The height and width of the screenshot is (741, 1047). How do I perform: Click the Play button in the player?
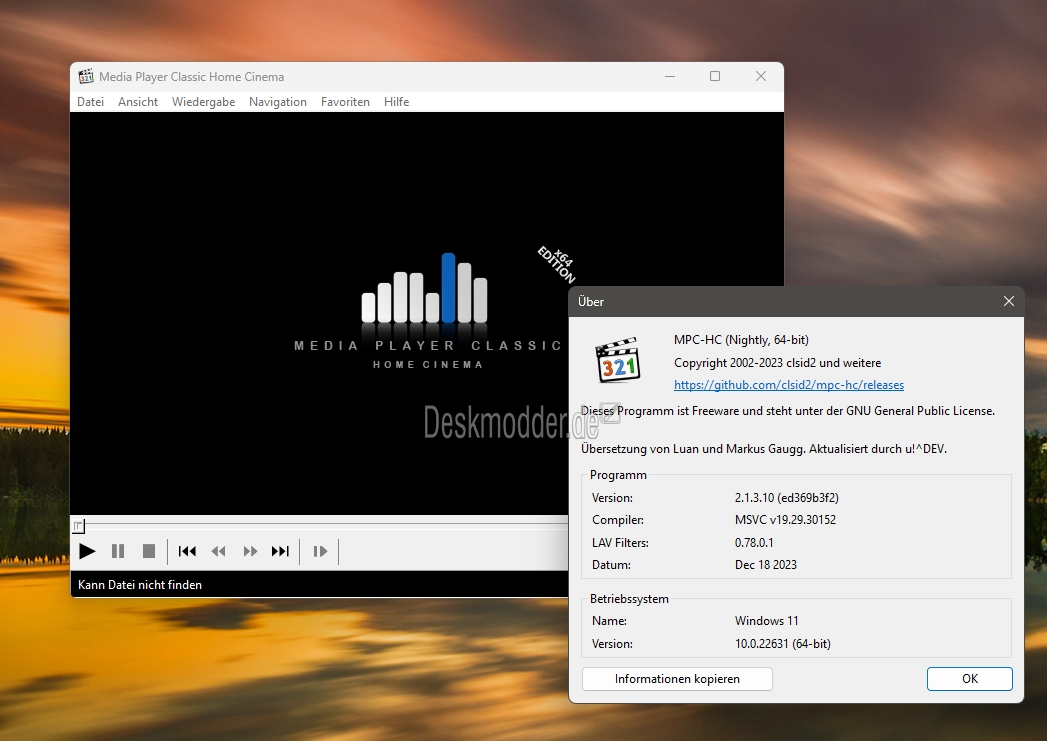click(x=87, y=551)
